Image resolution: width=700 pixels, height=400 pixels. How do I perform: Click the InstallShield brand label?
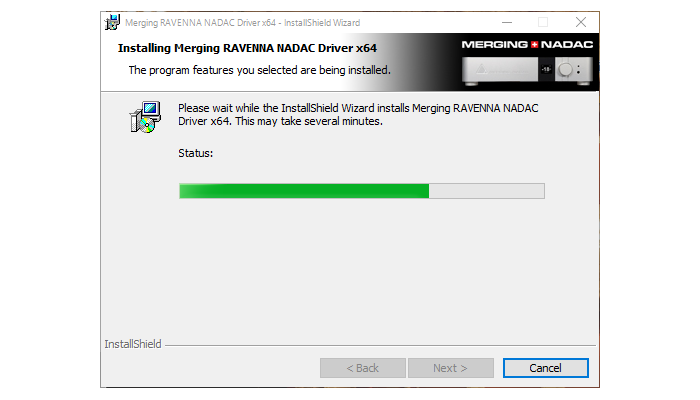pos(133,344)
